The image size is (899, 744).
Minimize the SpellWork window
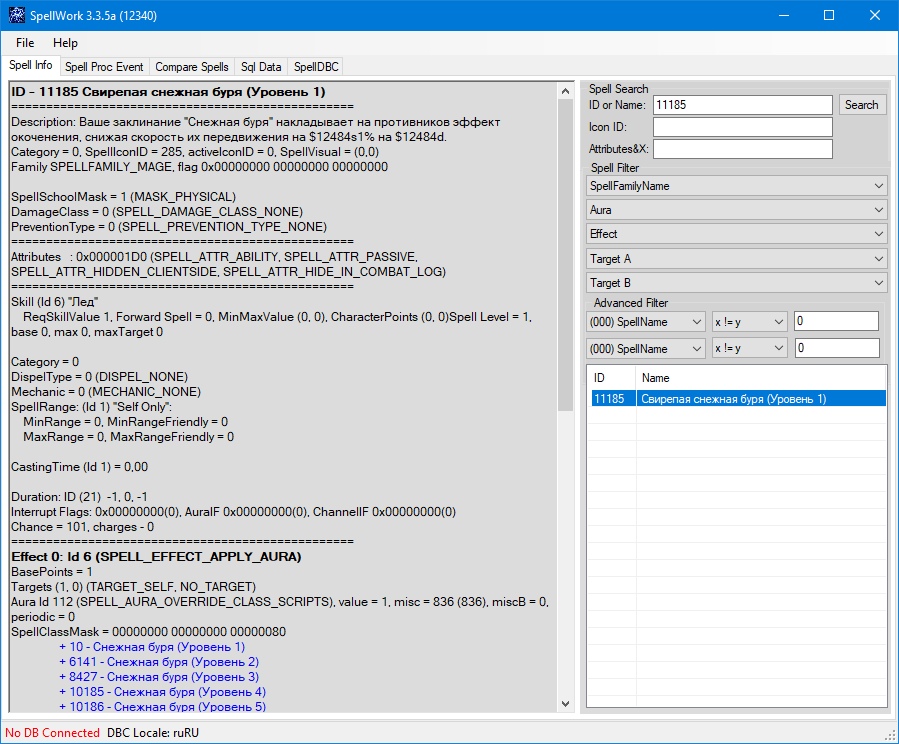tap(784, 15)
